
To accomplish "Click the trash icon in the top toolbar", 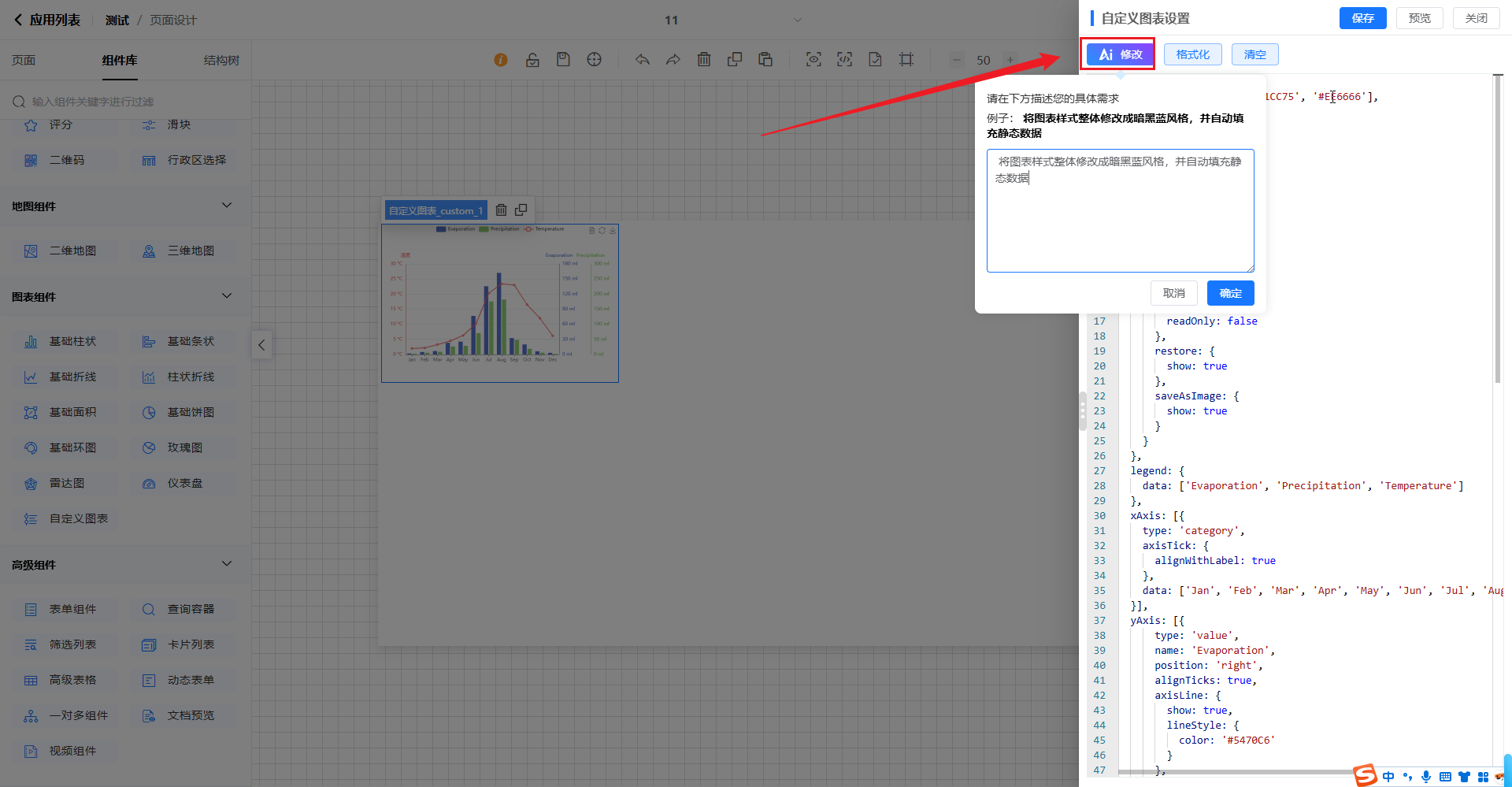I will click(704, 60).
